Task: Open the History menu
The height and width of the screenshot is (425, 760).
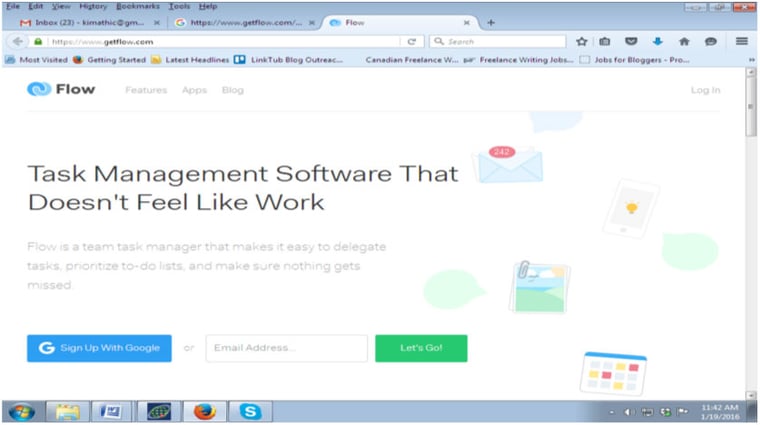Action: pyautogui.click(x=93, y=6)
